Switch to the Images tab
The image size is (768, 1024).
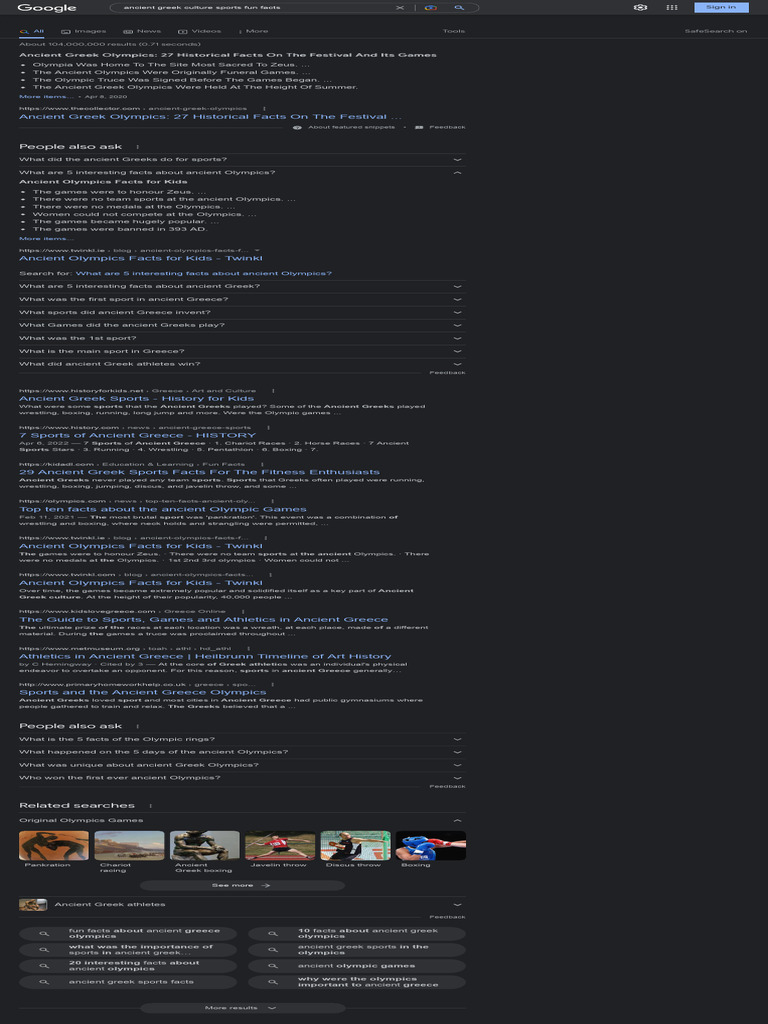84,31
